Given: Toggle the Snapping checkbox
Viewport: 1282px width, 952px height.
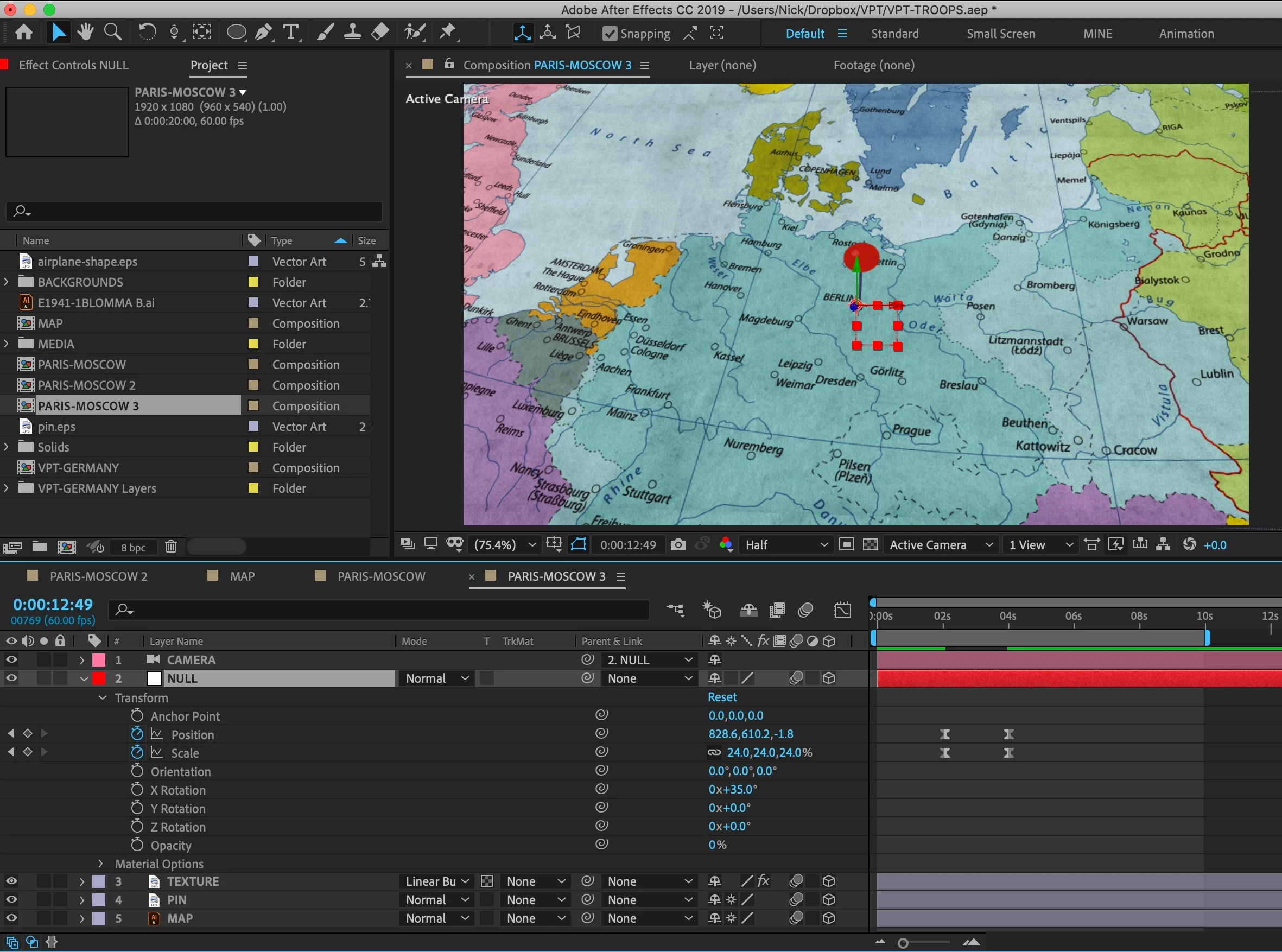Looking at the screenshot, I should tap(610, 34).
